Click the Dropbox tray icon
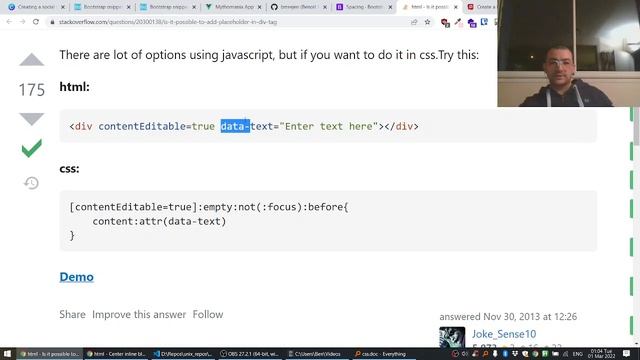 515,354
